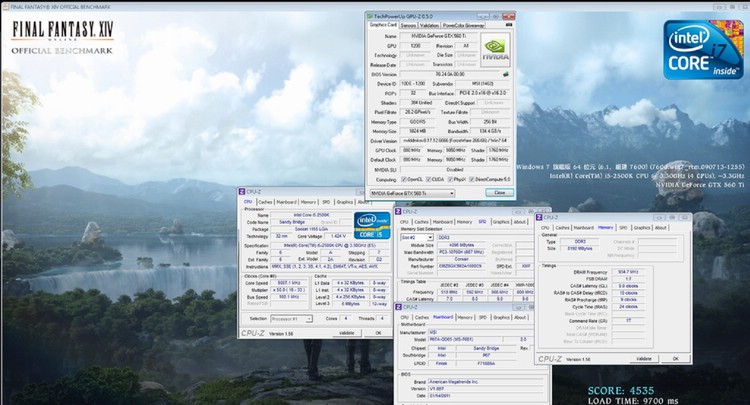Viewport: 750px width, 405px height.
Task: Click OK in the CPU-Z Memory window
Action: 675,358
